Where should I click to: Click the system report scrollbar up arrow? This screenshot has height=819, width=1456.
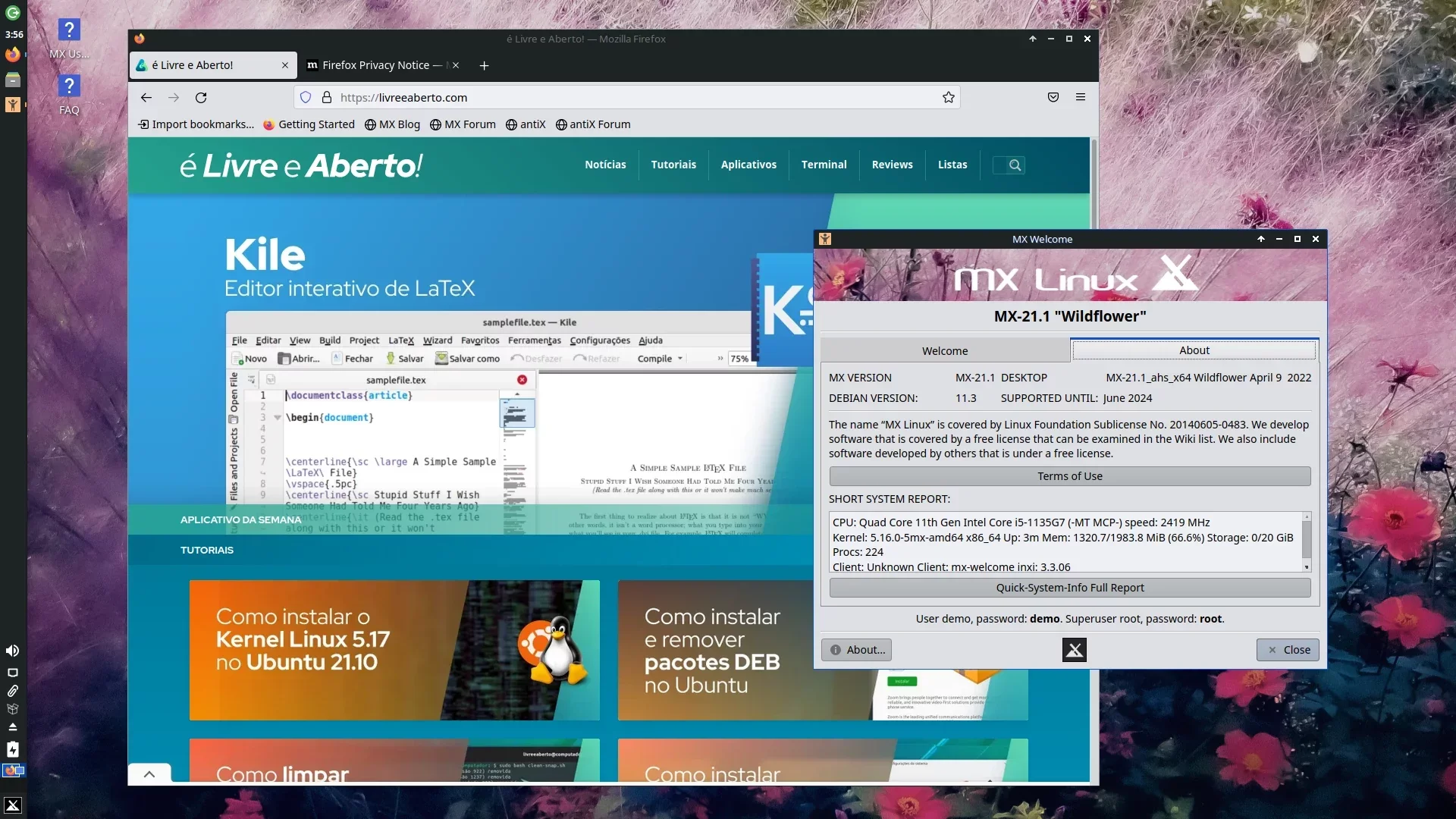point(1306,516)
